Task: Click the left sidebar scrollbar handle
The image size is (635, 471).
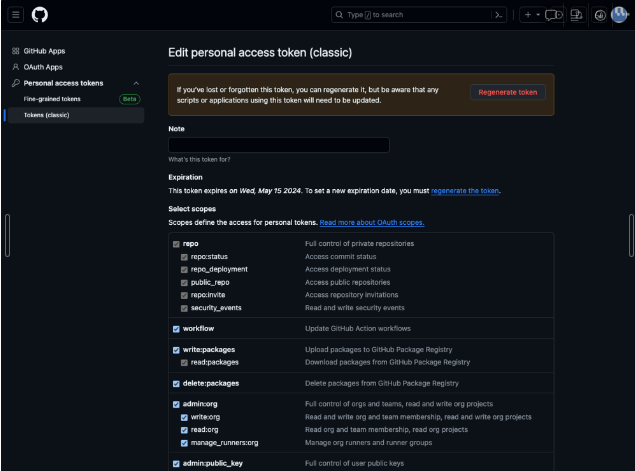Action: (x=7, y=235)
